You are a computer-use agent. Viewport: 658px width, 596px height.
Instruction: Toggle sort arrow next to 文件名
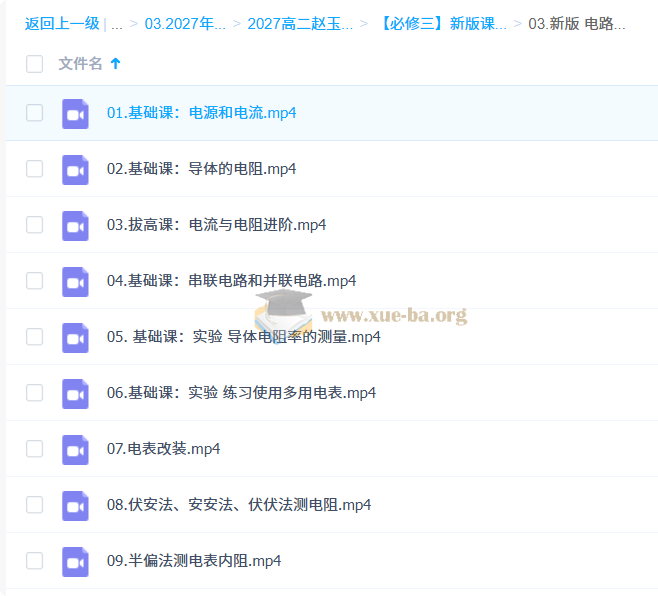[x=115, y=64]
